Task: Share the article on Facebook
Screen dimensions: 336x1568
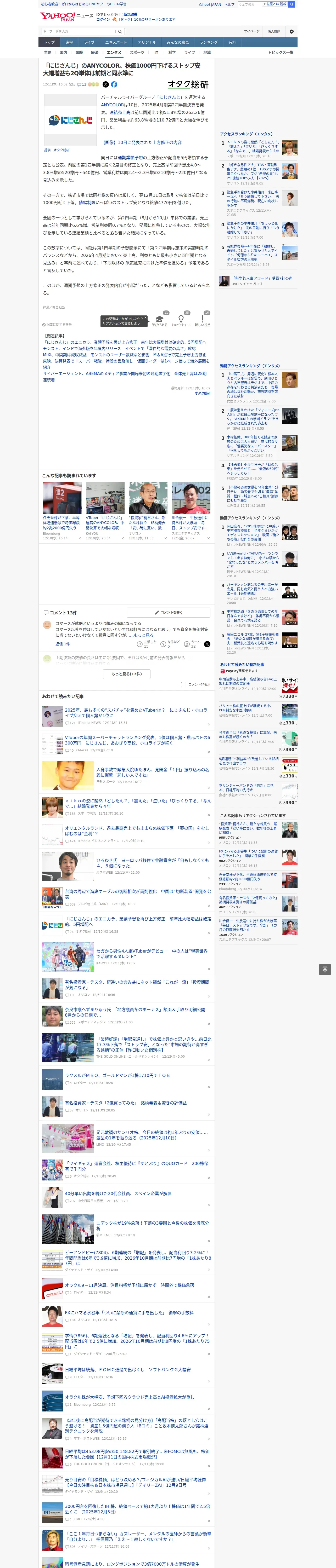Action: pos(114,85)
